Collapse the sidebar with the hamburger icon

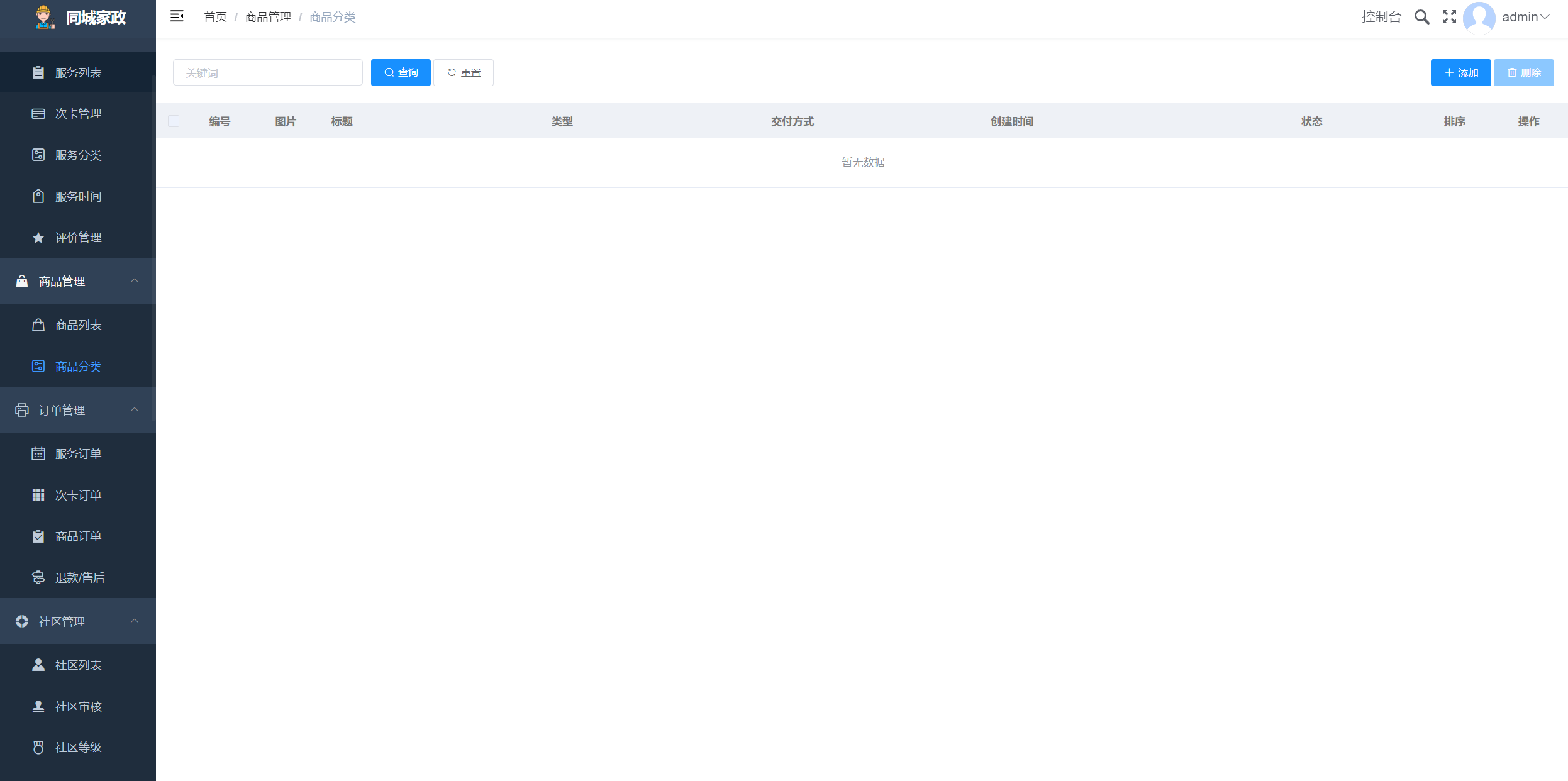(177, 16)
